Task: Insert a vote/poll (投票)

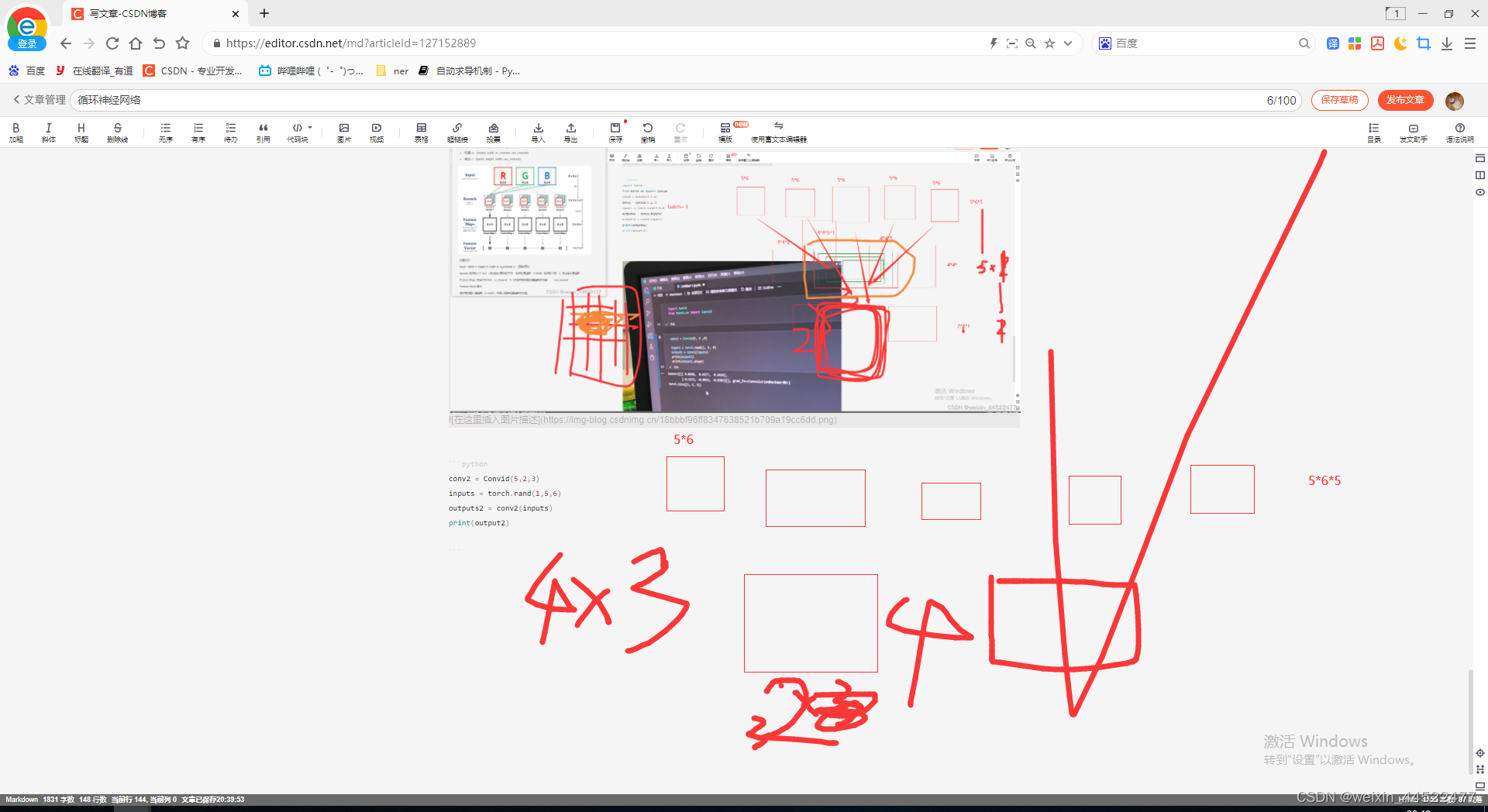Action: 494,132
